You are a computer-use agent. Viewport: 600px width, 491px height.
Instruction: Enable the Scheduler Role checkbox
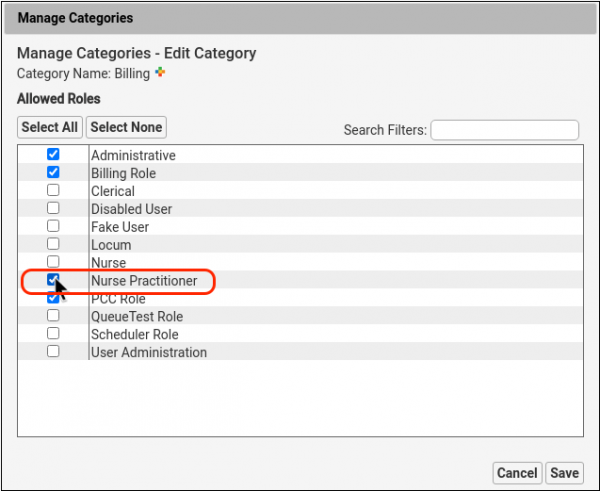point(53,333)
